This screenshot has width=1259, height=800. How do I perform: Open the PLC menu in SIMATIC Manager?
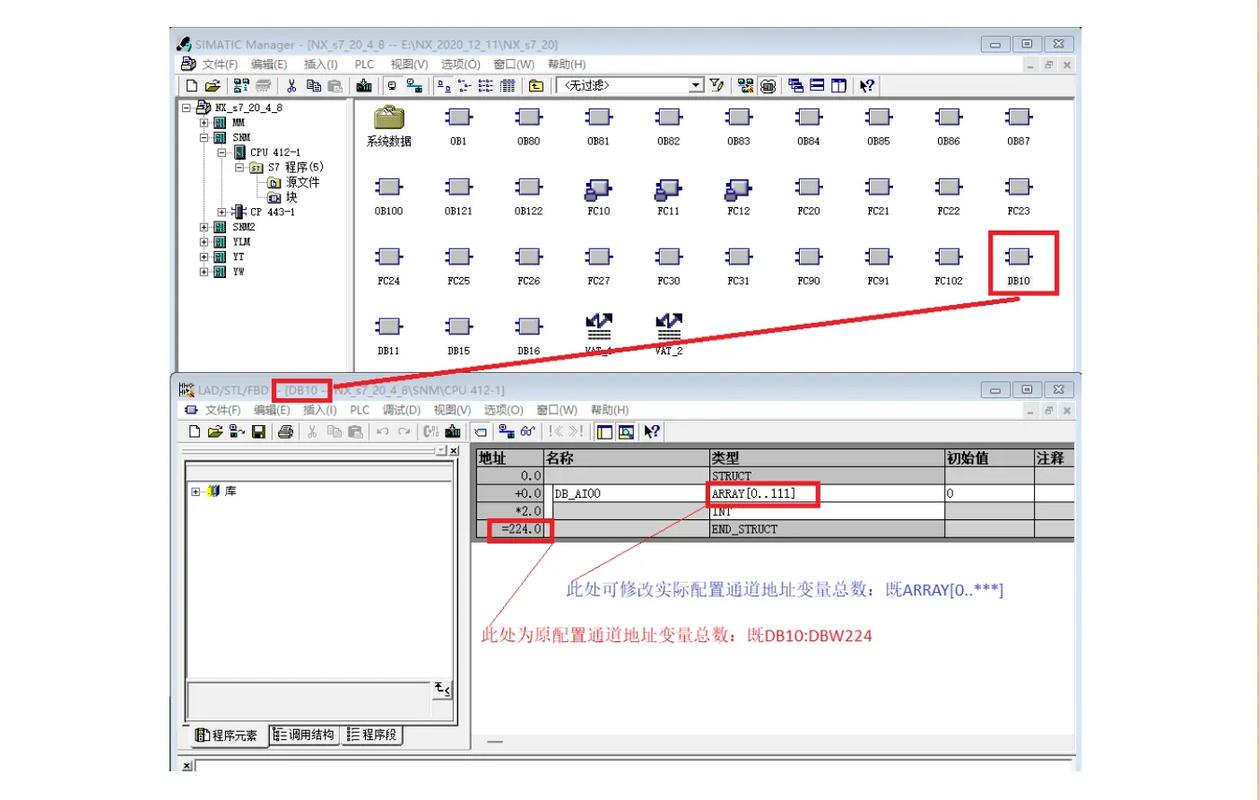click(x=364, y=64)
